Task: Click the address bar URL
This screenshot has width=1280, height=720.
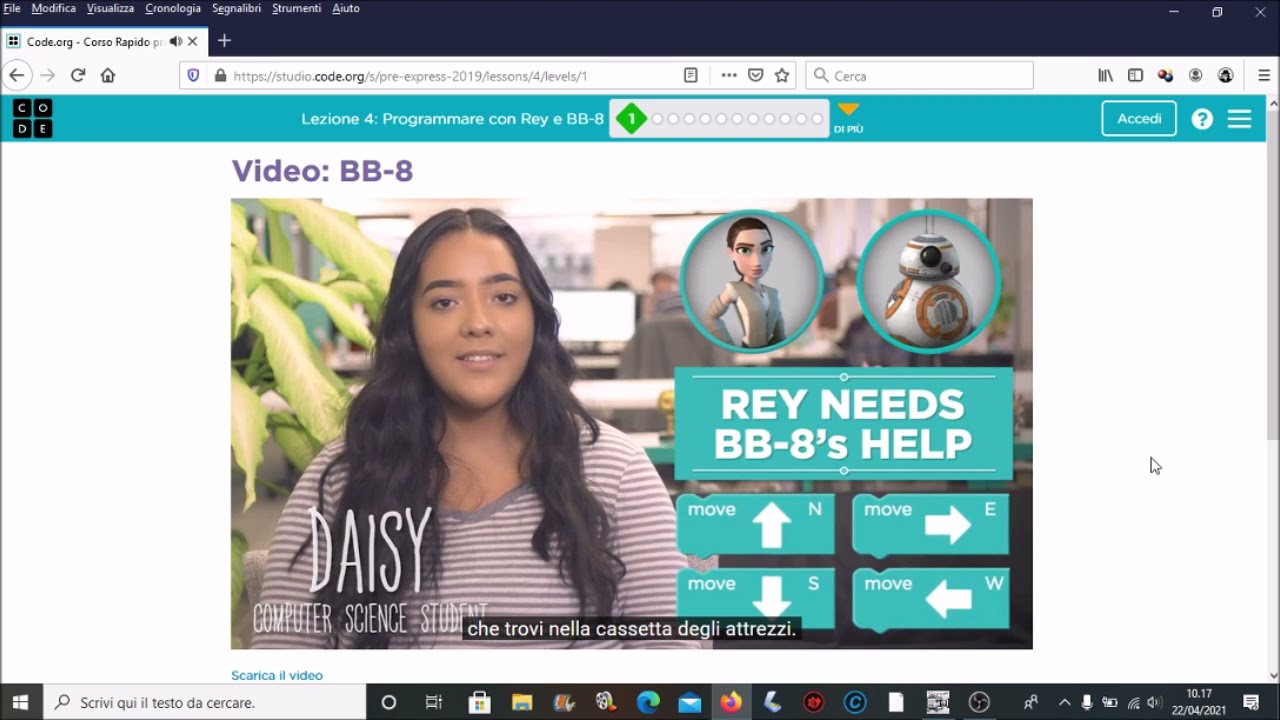Action: pos(410,76)
